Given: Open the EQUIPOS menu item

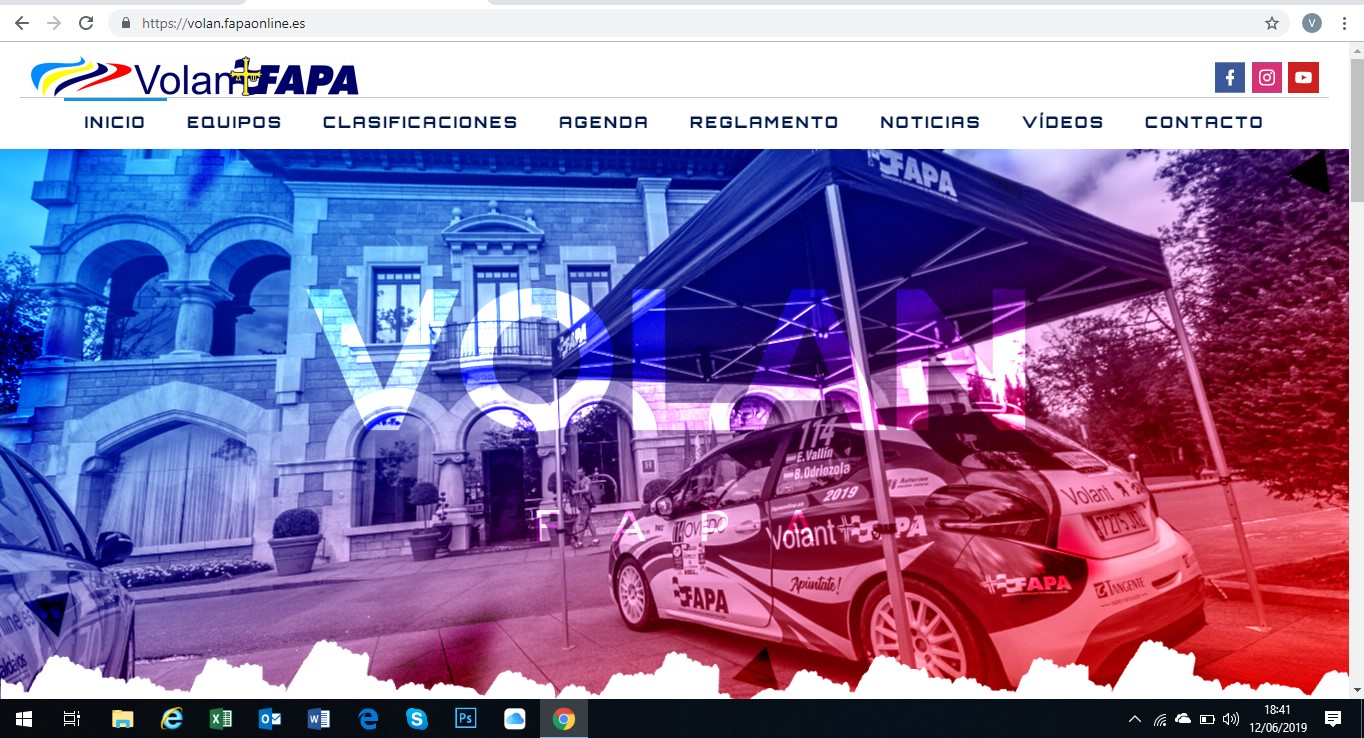Looking at the screenshot, I should [x=234, y=122].
